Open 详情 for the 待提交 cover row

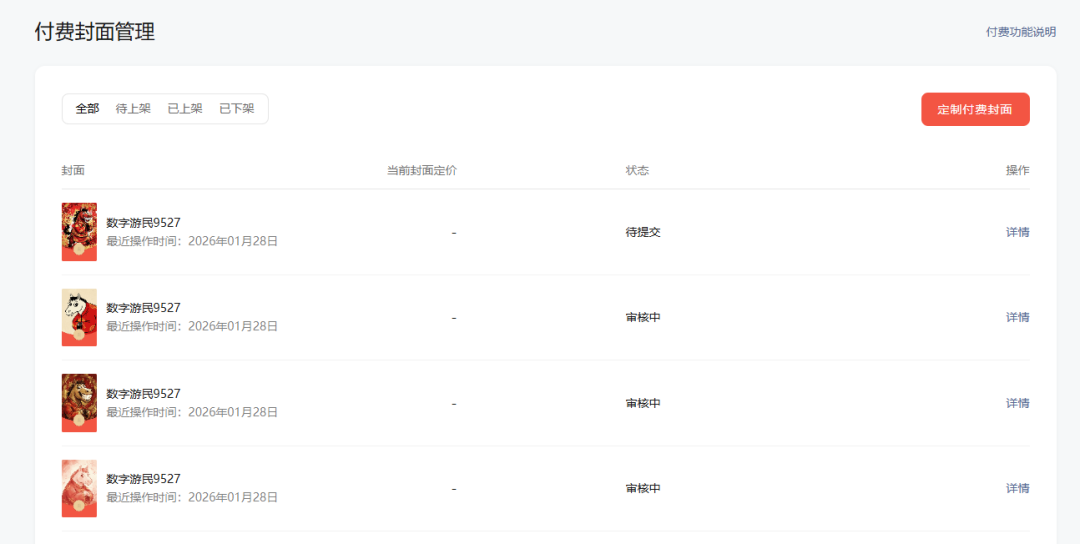click(1018, 232)
